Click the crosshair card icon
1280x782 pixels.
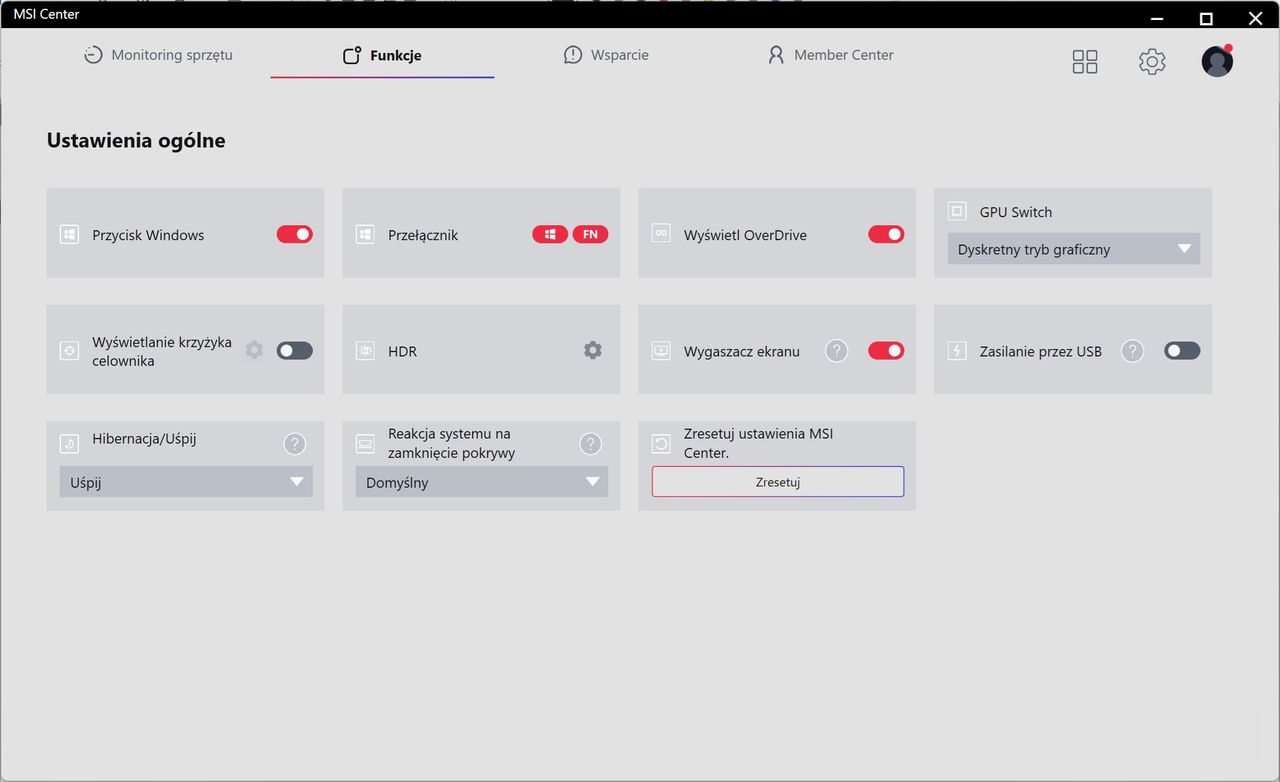coord(69,351)
